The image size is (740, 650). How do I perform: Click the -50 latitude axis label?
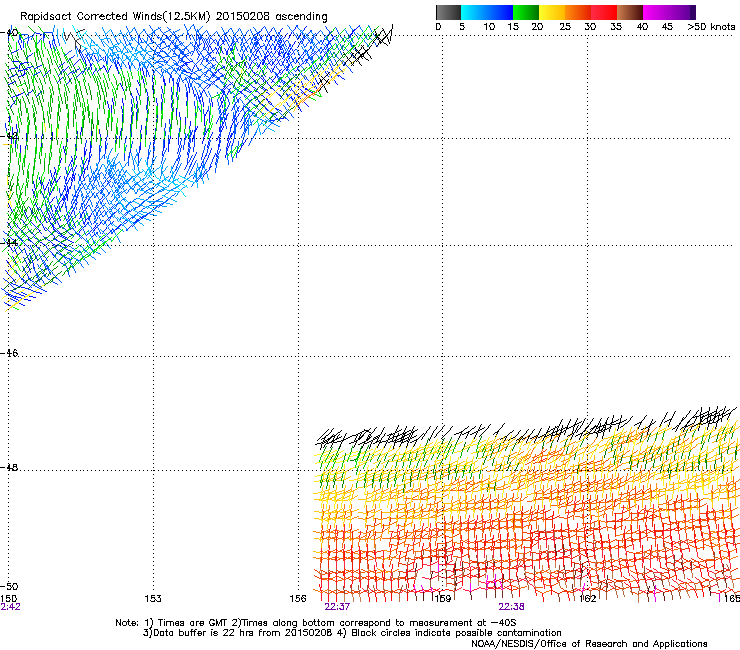[x=9, y=586]
